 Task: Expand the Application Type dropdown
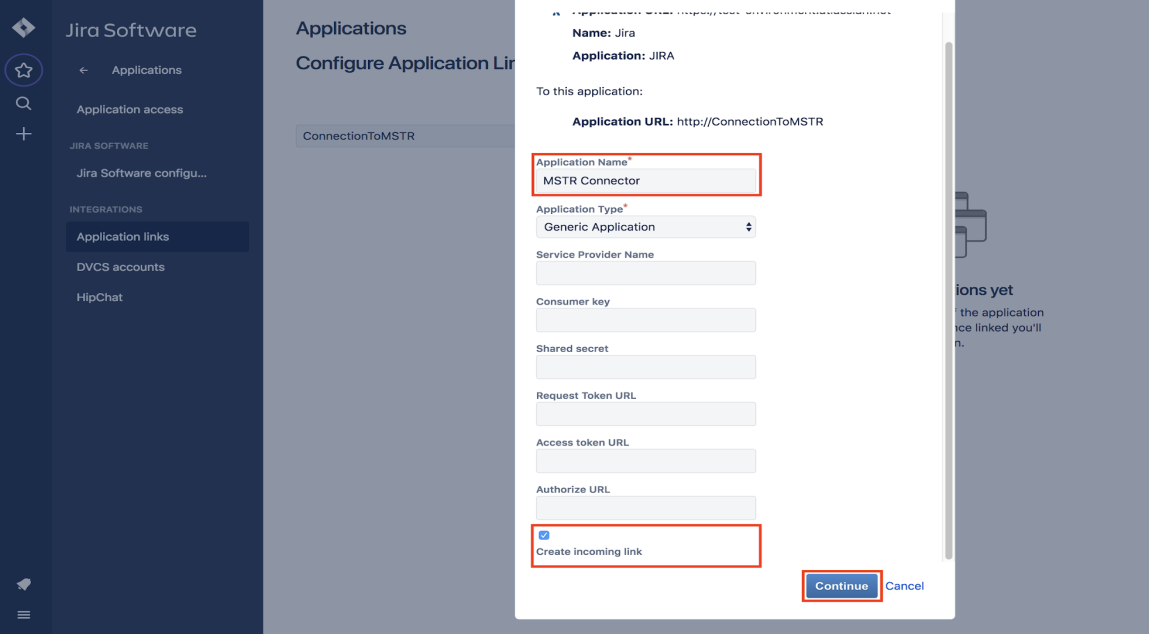click(646, 227)
